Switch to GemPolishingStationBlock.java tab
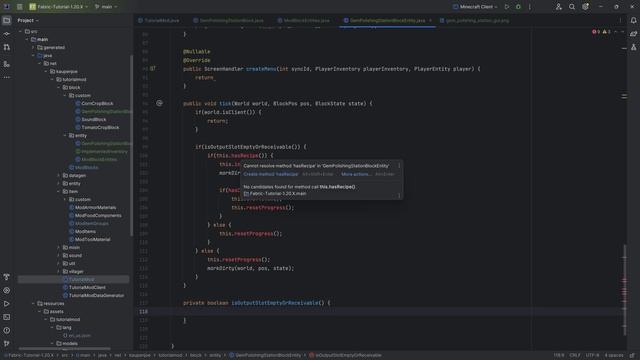 pos(229,20)
